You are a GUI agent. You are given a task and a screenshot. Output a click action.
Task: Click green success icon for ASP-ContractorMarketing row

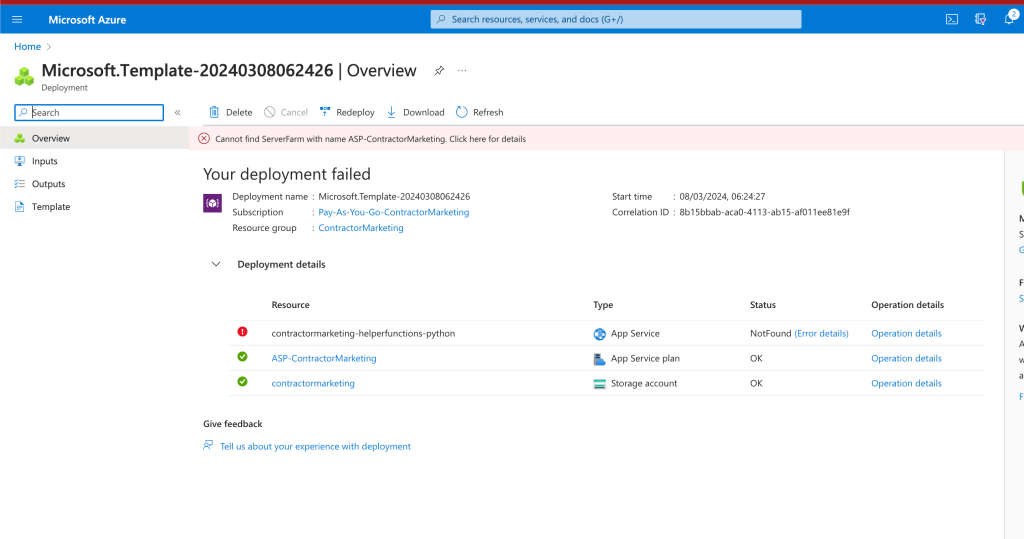[242, 357]
